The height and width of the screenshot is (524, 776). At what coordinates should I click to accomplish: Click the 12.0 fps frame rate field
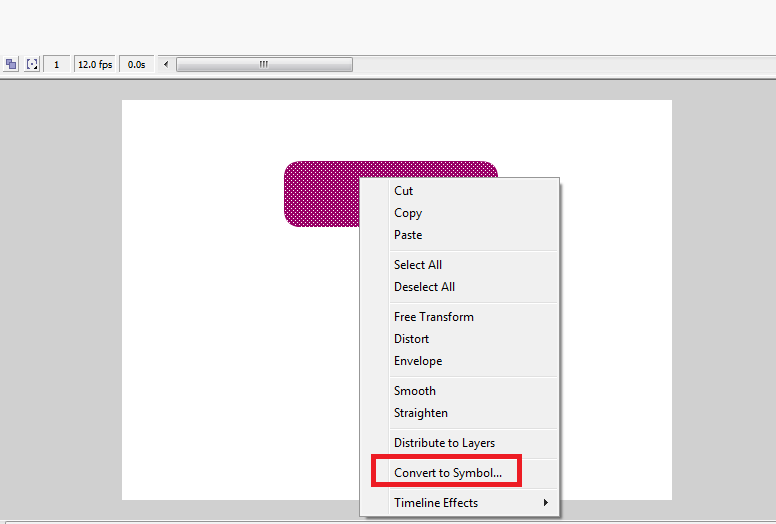pos(95,64)
